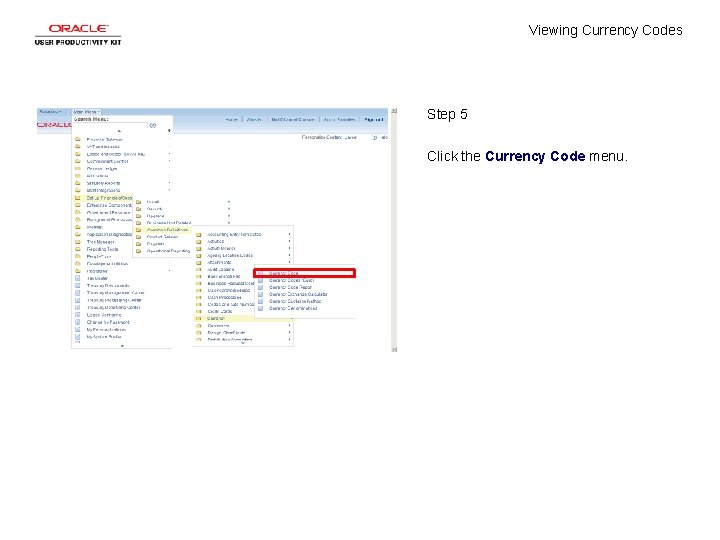Click the Application Diagnostics folder icon
The image size is (720, 540).
click(x=78, y=234)
